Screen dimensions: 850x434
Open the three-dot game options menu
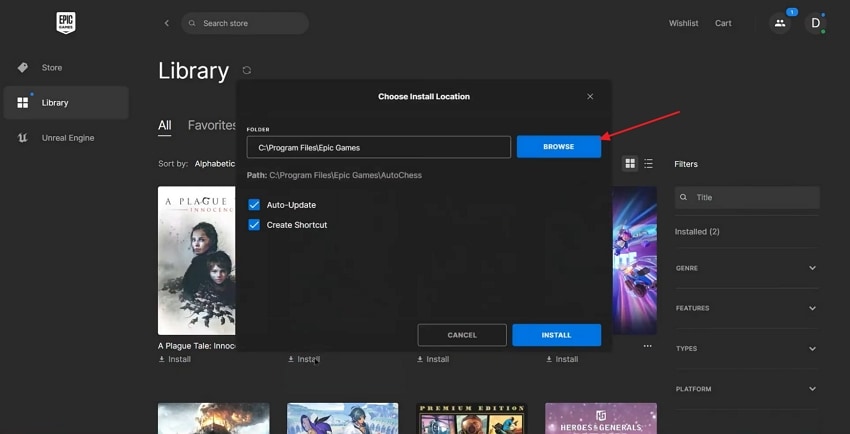coord(647,346)
